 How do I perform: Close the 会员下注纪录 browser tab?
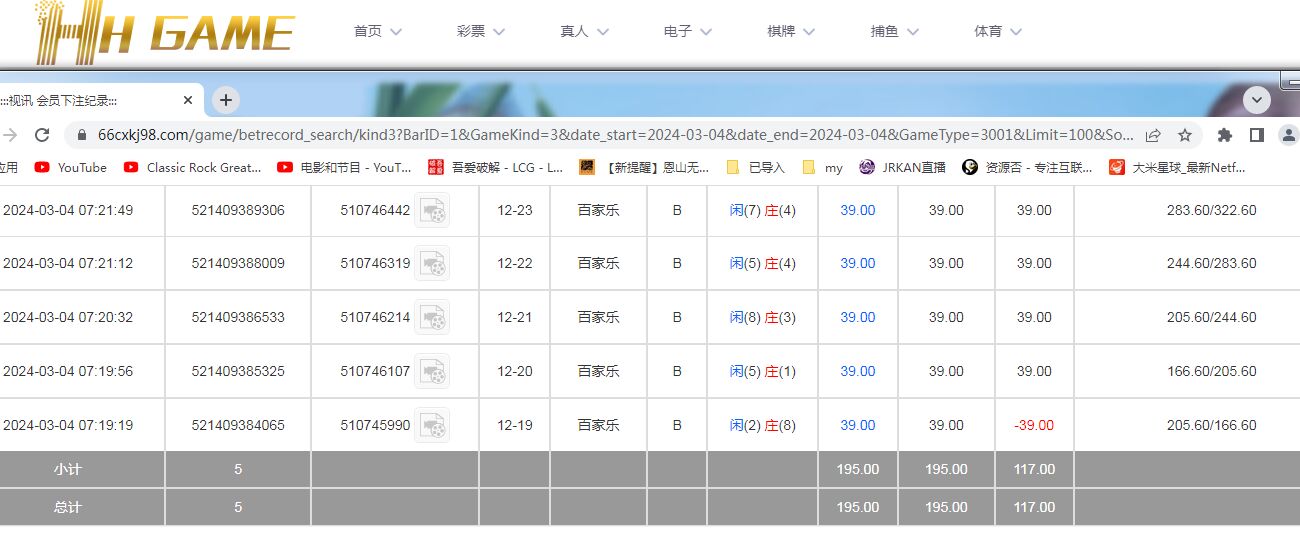(x=188, y=100)
